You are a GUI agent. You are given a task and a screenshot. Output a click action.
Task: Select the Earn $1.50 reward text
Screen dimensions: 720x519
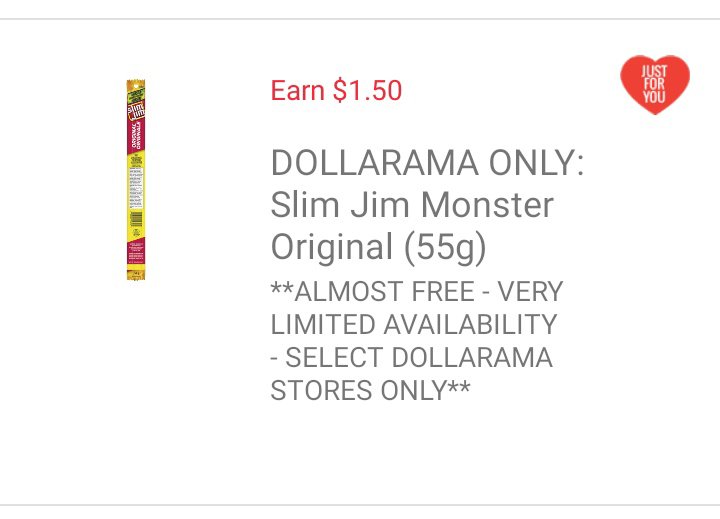pos(336,90)
